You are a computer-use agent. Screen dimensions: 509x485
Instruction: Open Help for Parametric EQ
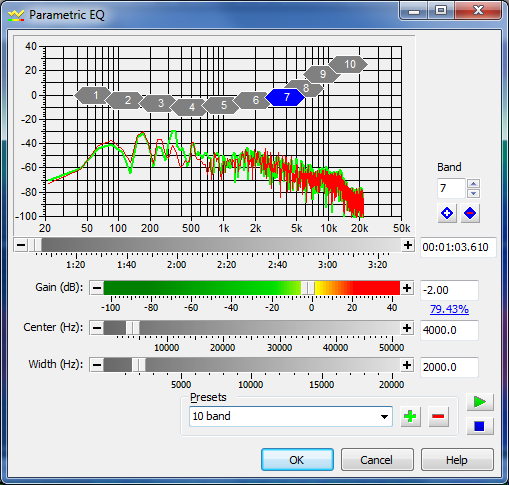(457, 460)
